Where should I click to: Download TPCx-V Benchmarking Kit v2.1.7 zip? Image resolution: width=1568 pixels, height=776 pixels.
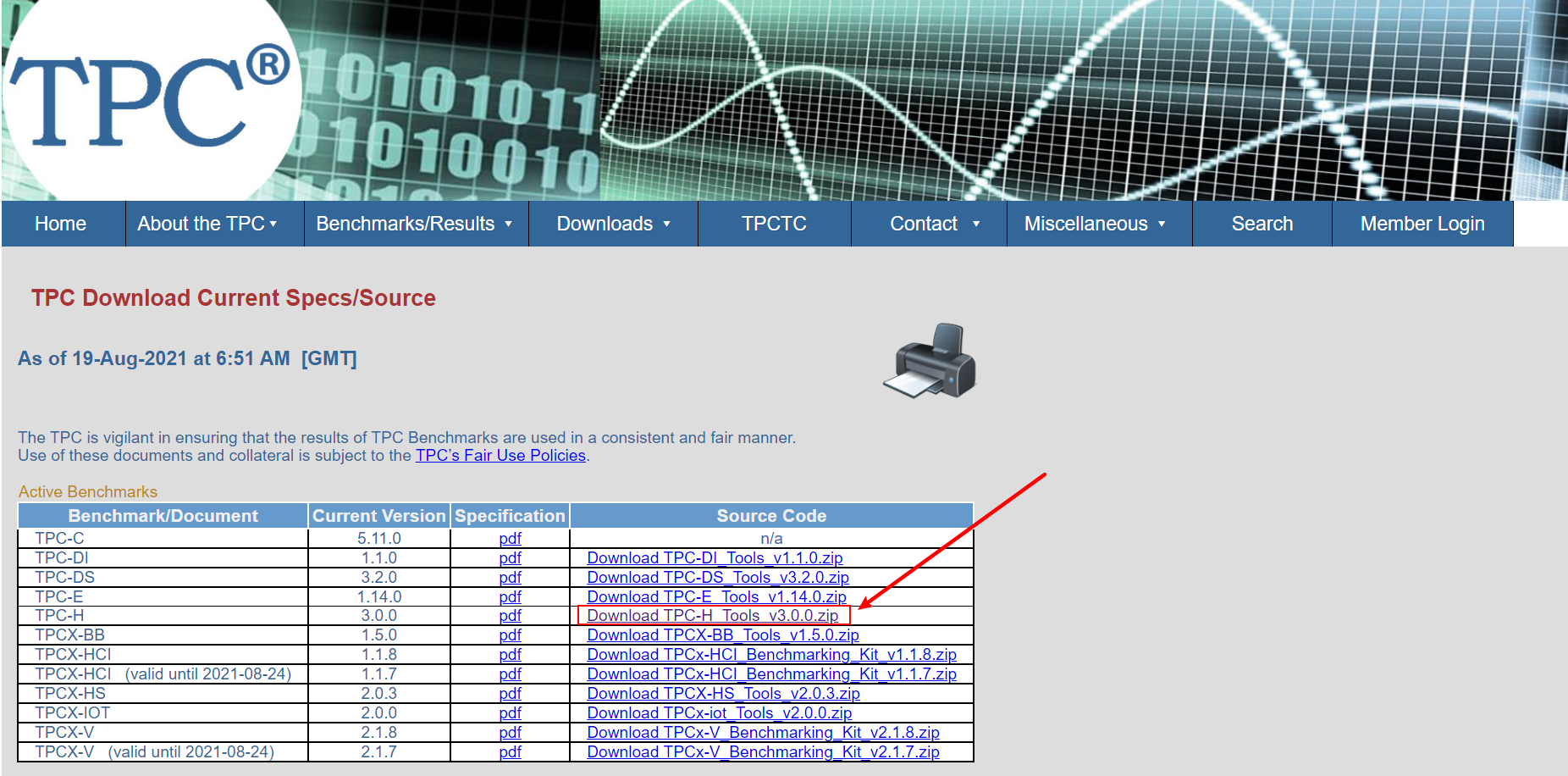click(763, 752)
